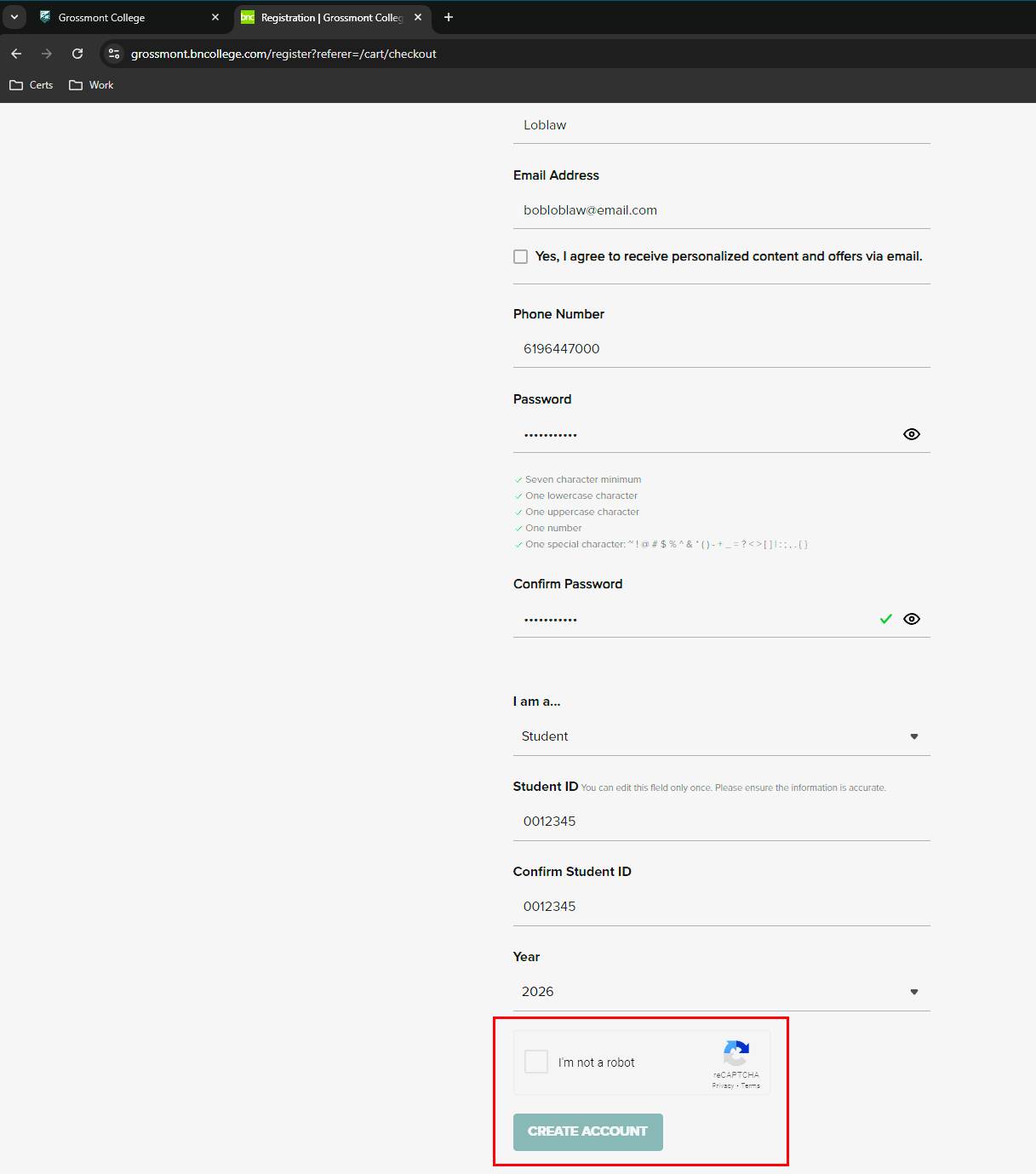Check the I'm not a robot box

tap(536, 1062)
